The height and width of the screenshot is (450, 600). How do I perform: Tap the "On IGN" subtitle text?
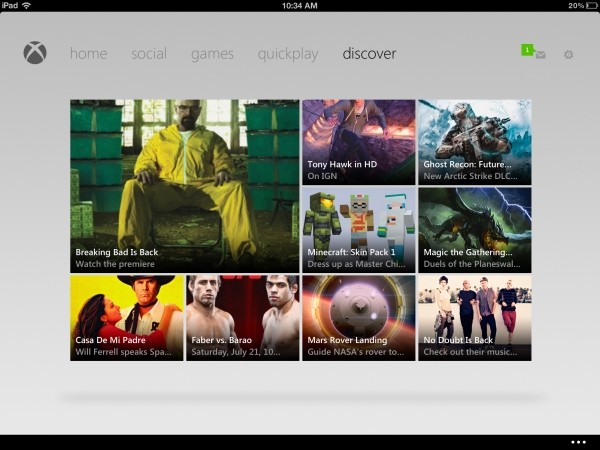pyautogui.click(x=322, y=176)
